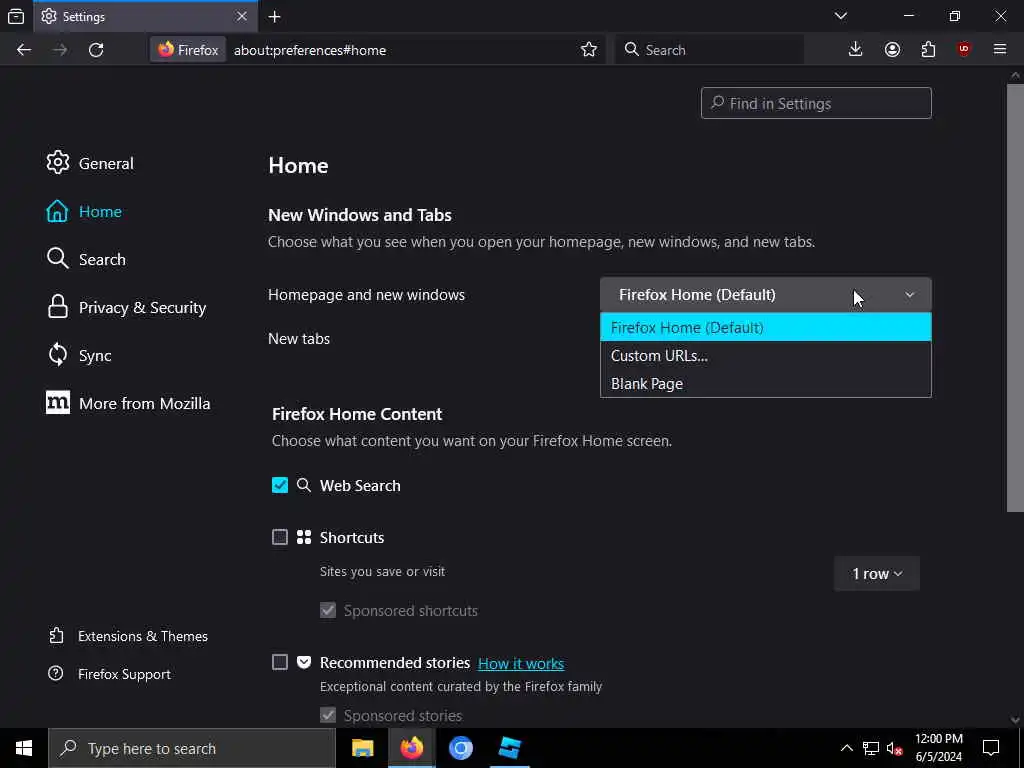Open More from Mozilla category
The image size is (1024, 768).
(x=129, y=403)
